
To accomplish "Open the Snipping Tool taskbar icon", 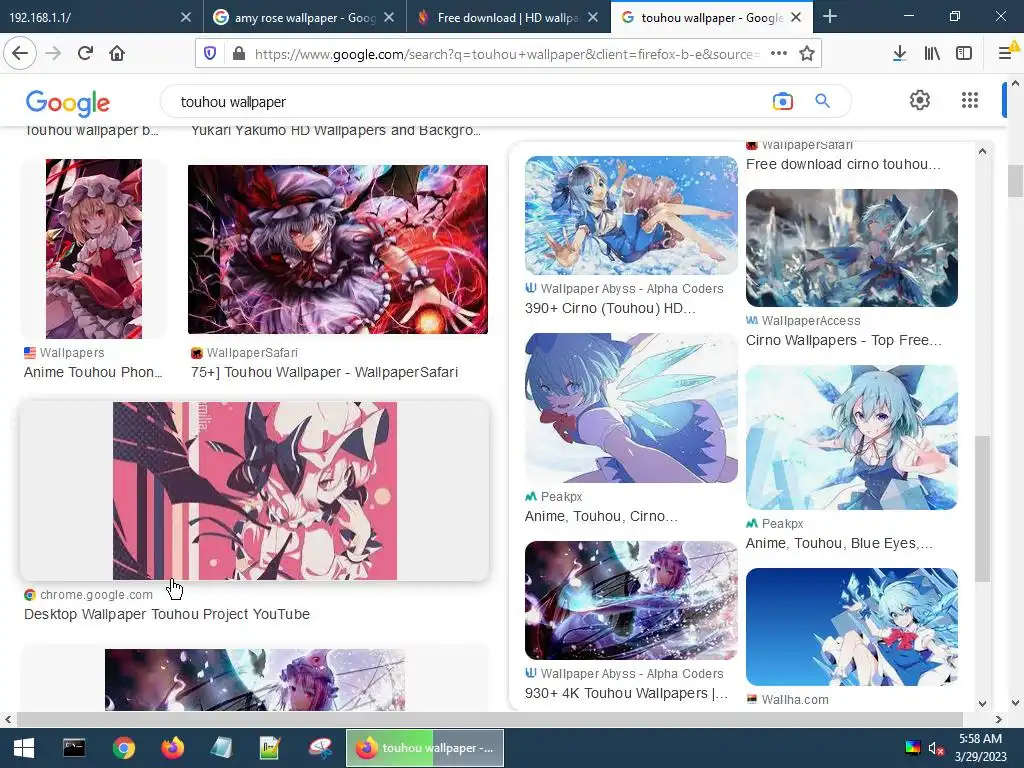I will click(321, 748).
